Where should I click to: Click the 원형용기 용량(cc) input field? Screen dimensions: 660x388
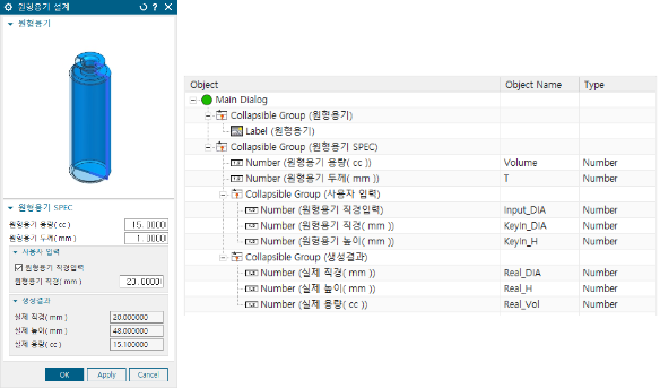tap(146, 225)
